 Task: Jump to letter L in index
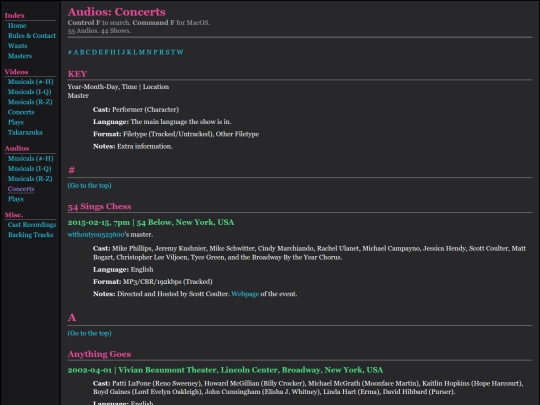135,52
